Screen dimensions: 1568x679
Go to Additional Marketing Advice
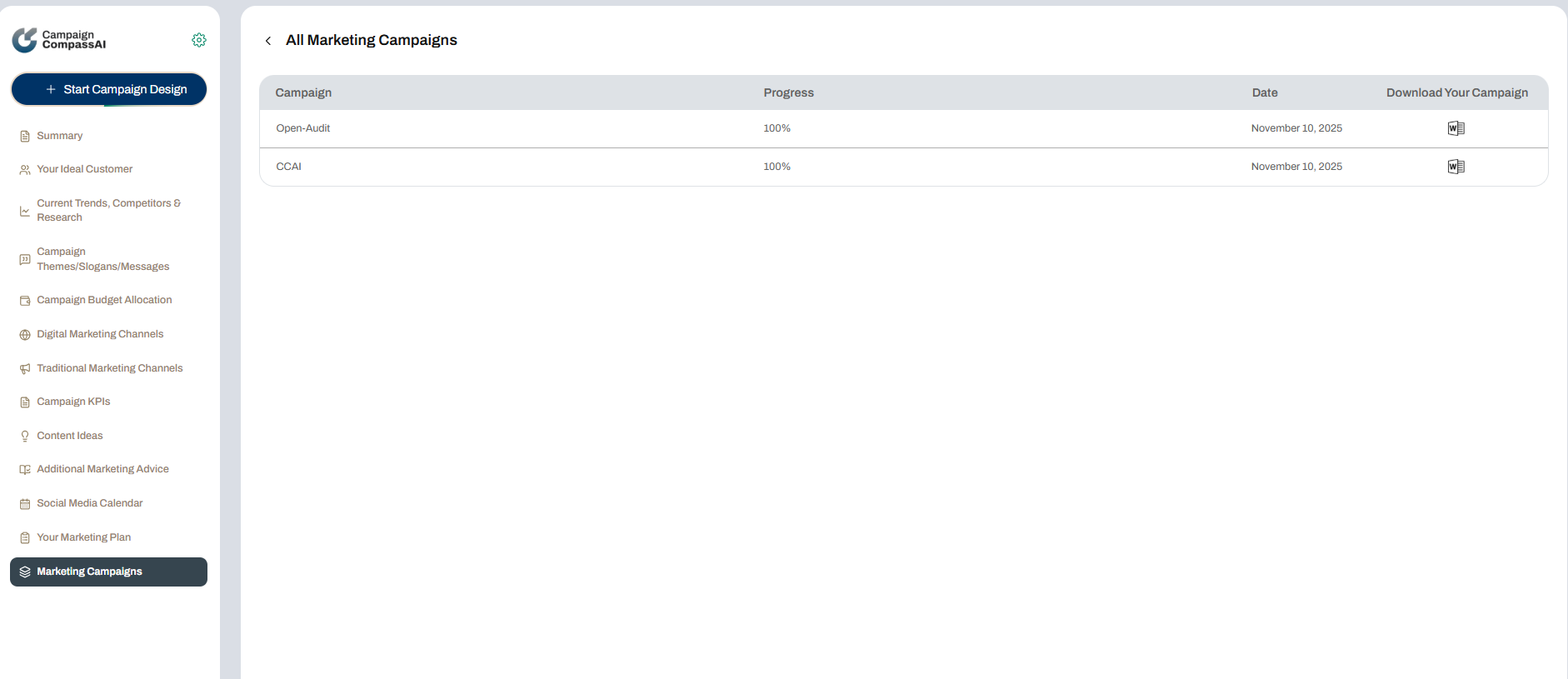click(102, 469)
